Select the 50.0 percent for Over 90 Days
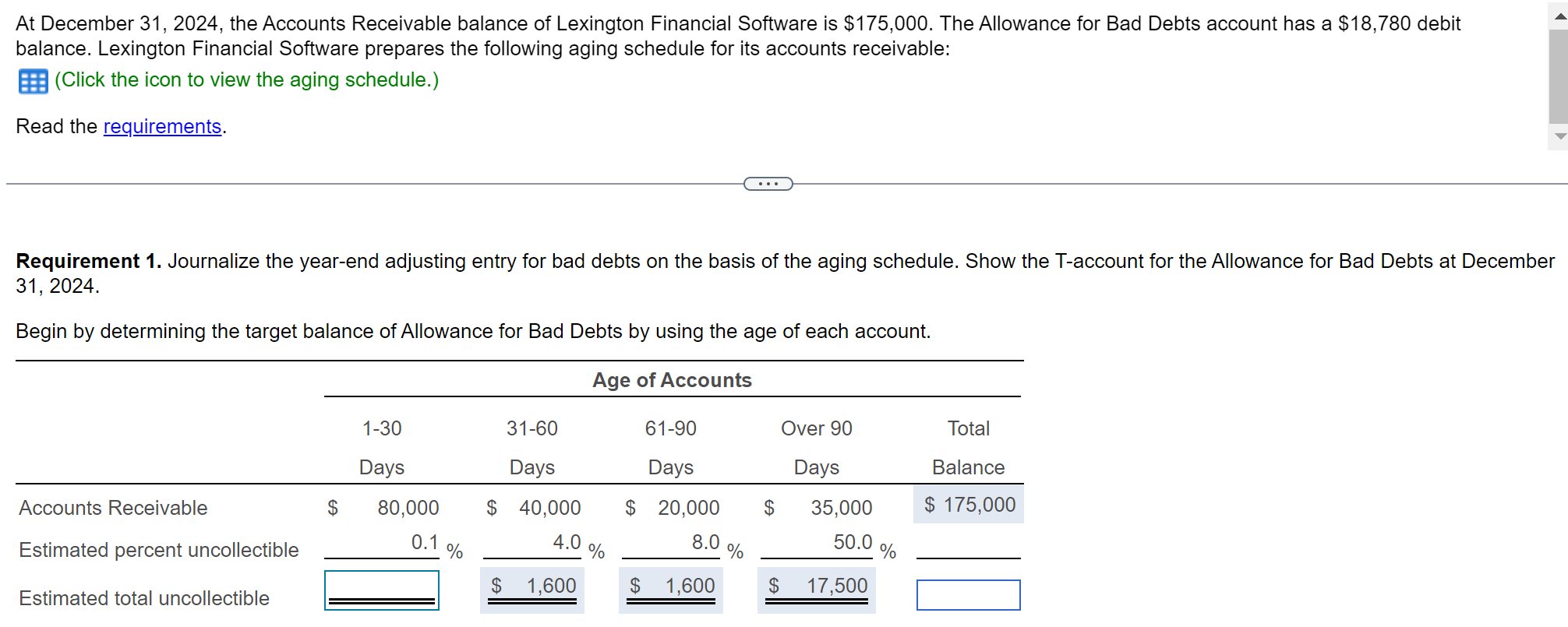The width and height of the screenshot is (1568, 627). pyautogui.click(x=853, y=542)
